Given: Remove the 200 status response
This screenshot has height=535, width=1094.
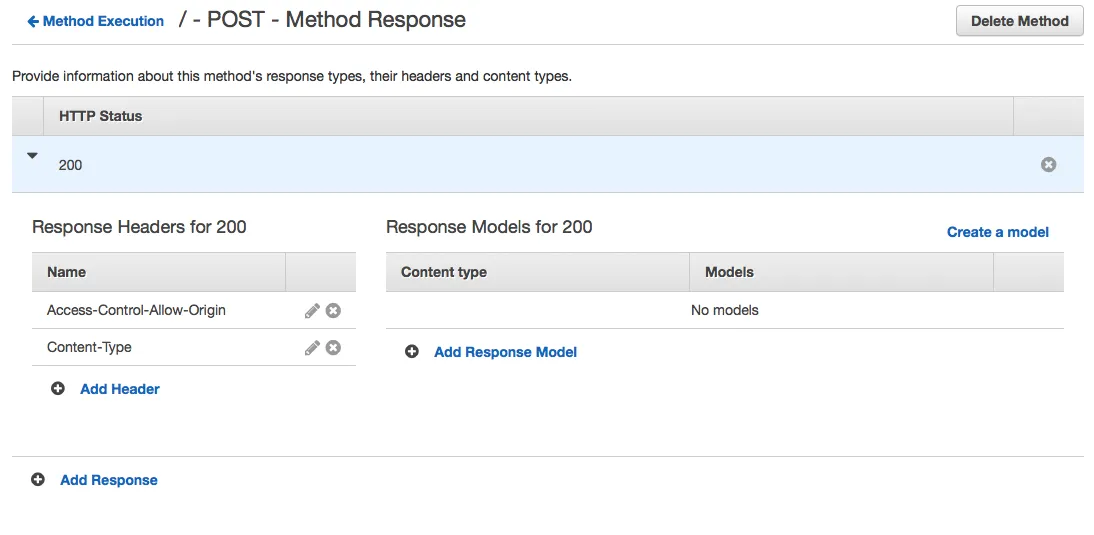Looking at the screenshot, I should click(1048, 165).
